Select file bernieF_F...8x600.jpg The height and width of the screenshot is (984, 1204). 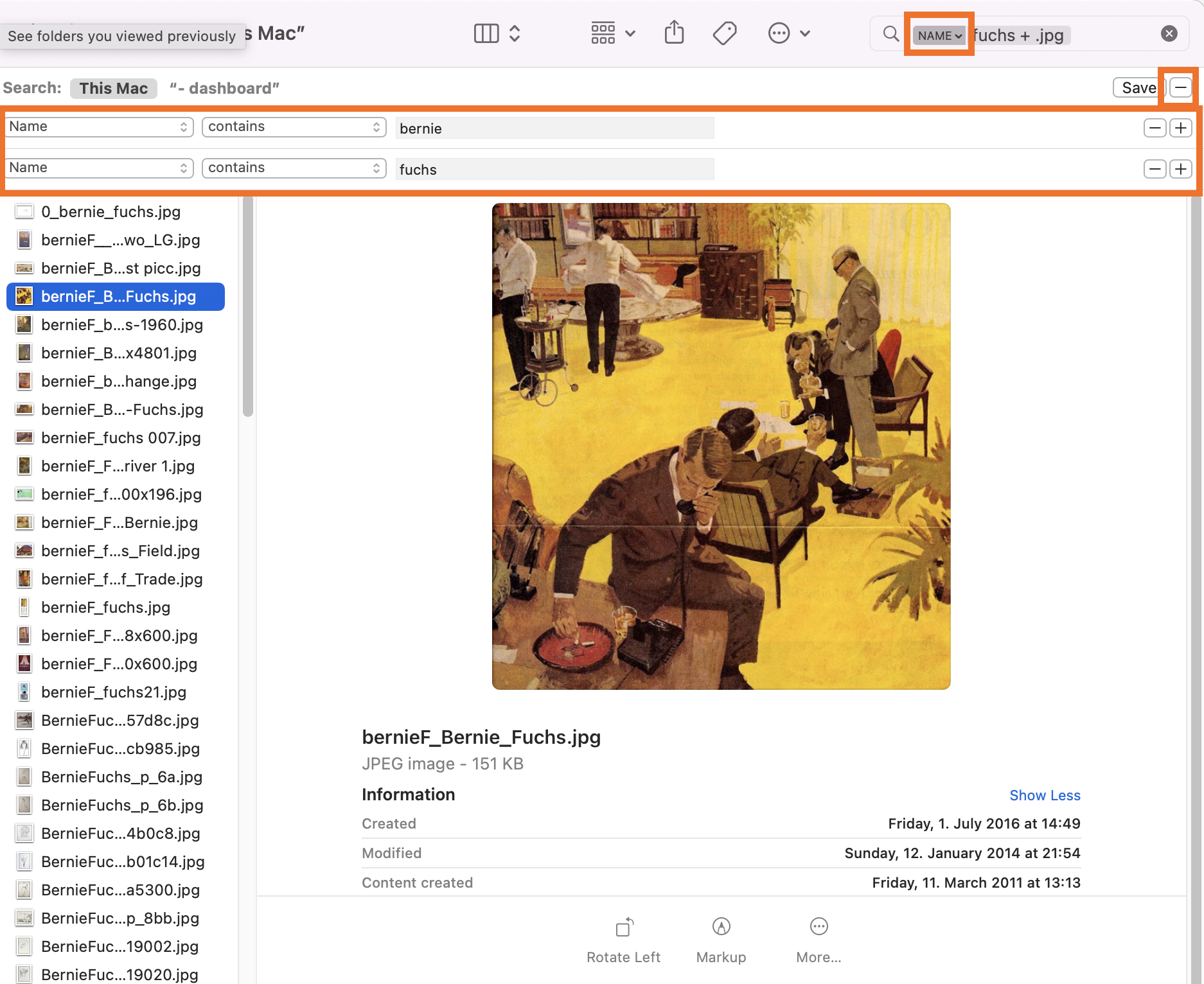pos(116,636)
